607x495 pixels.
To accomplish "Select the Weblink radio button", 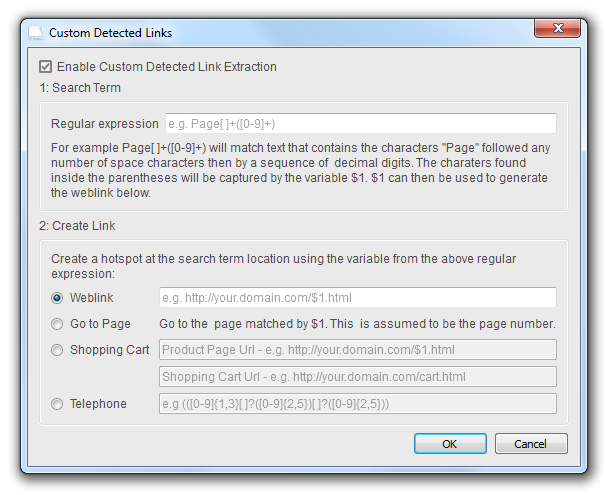I will click(x=57, y=298).
